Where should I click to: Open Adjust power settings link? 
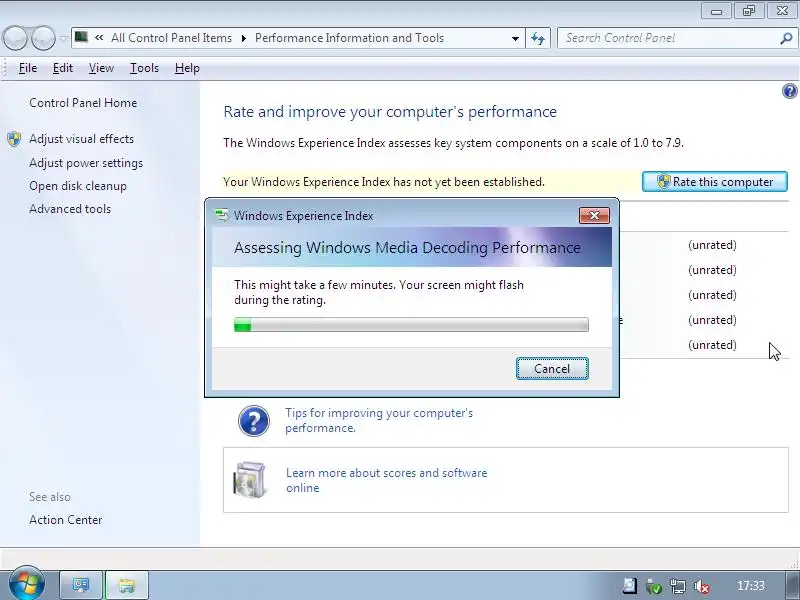[86, 163]
